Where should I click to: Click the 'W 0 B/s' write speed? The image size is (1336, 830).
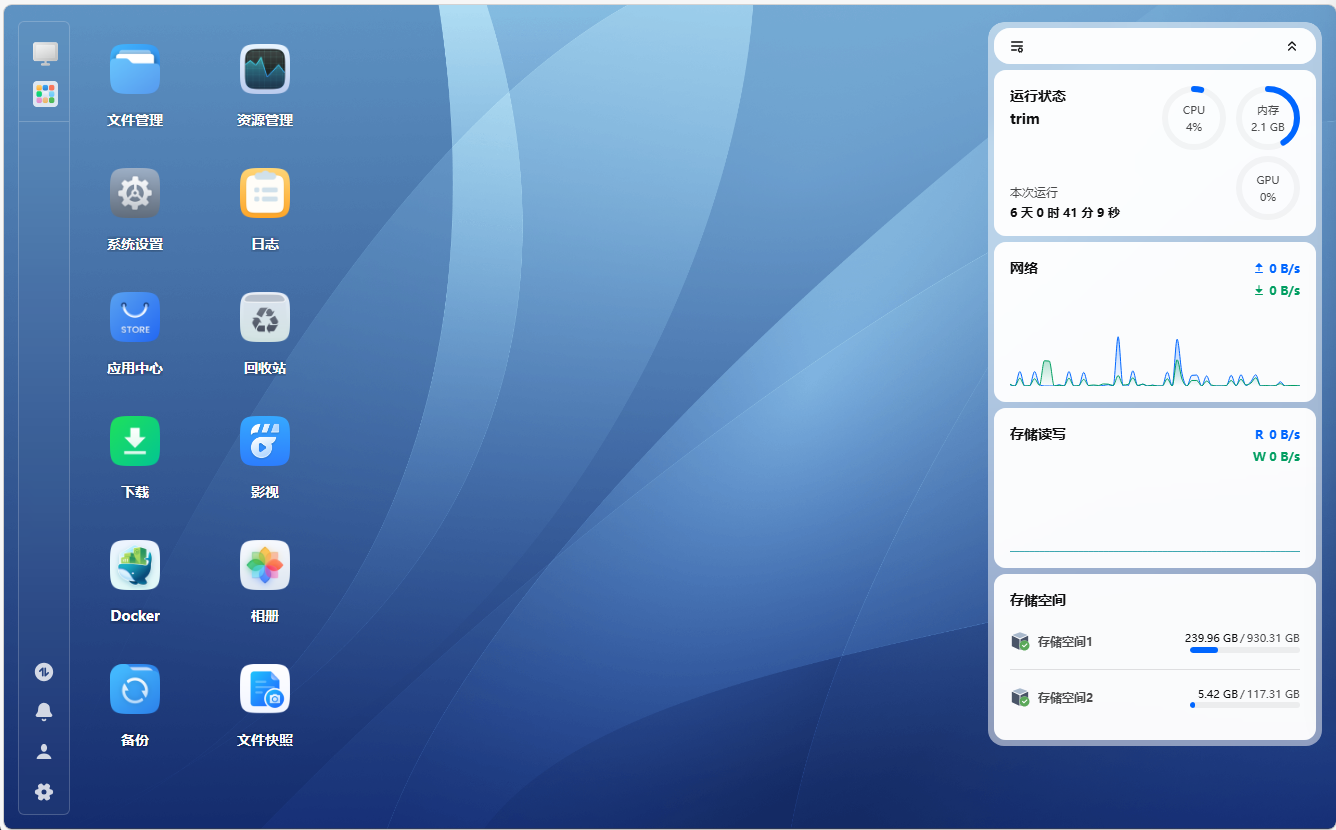(x=1276, y=457)
